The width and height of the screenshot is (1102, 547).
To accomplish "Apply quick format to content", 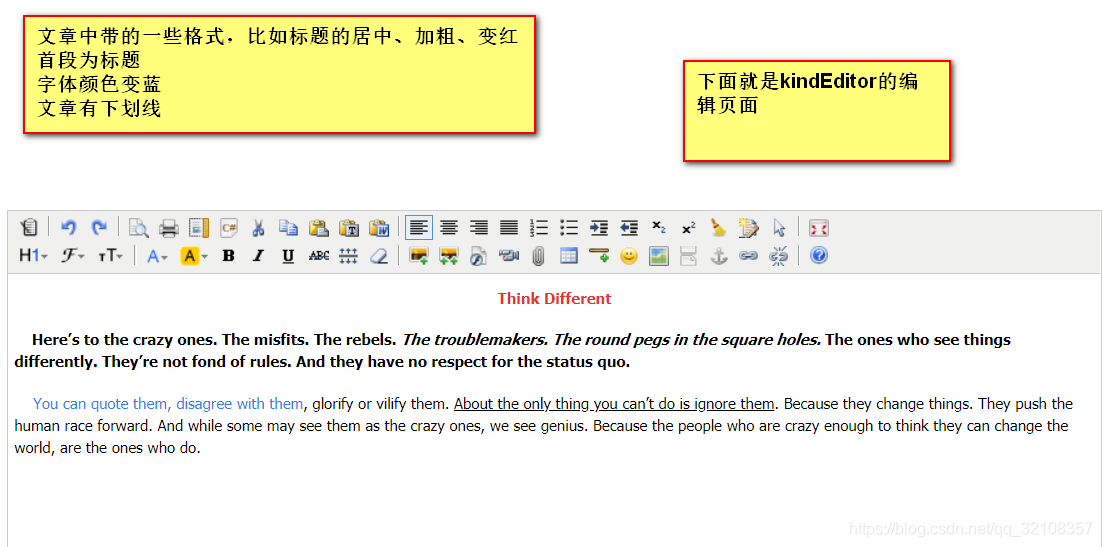I will pos(749,228).
